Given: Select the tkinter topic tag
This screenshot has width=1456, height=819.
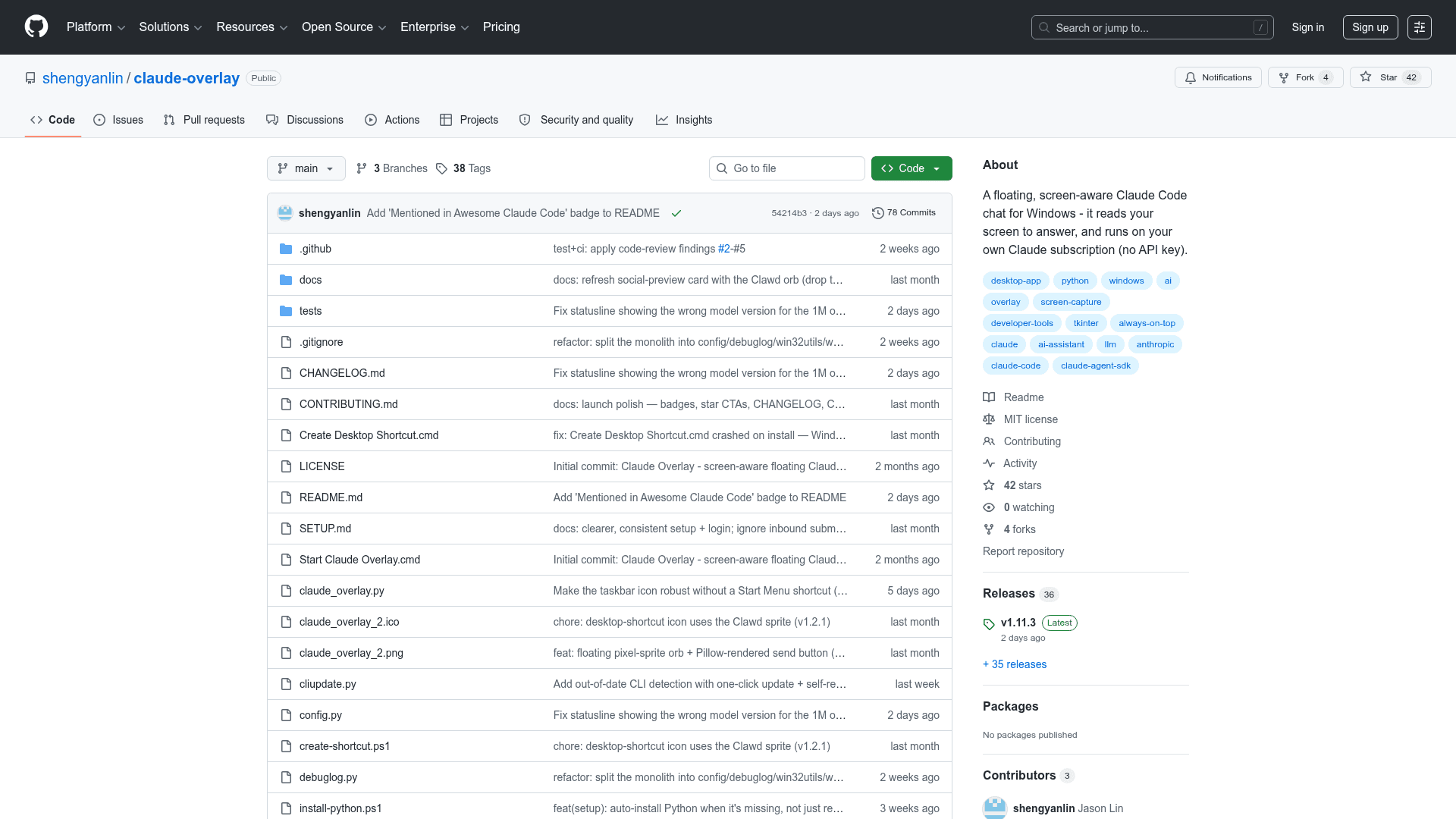Looking at the screenshot, I should point(1086,323).
